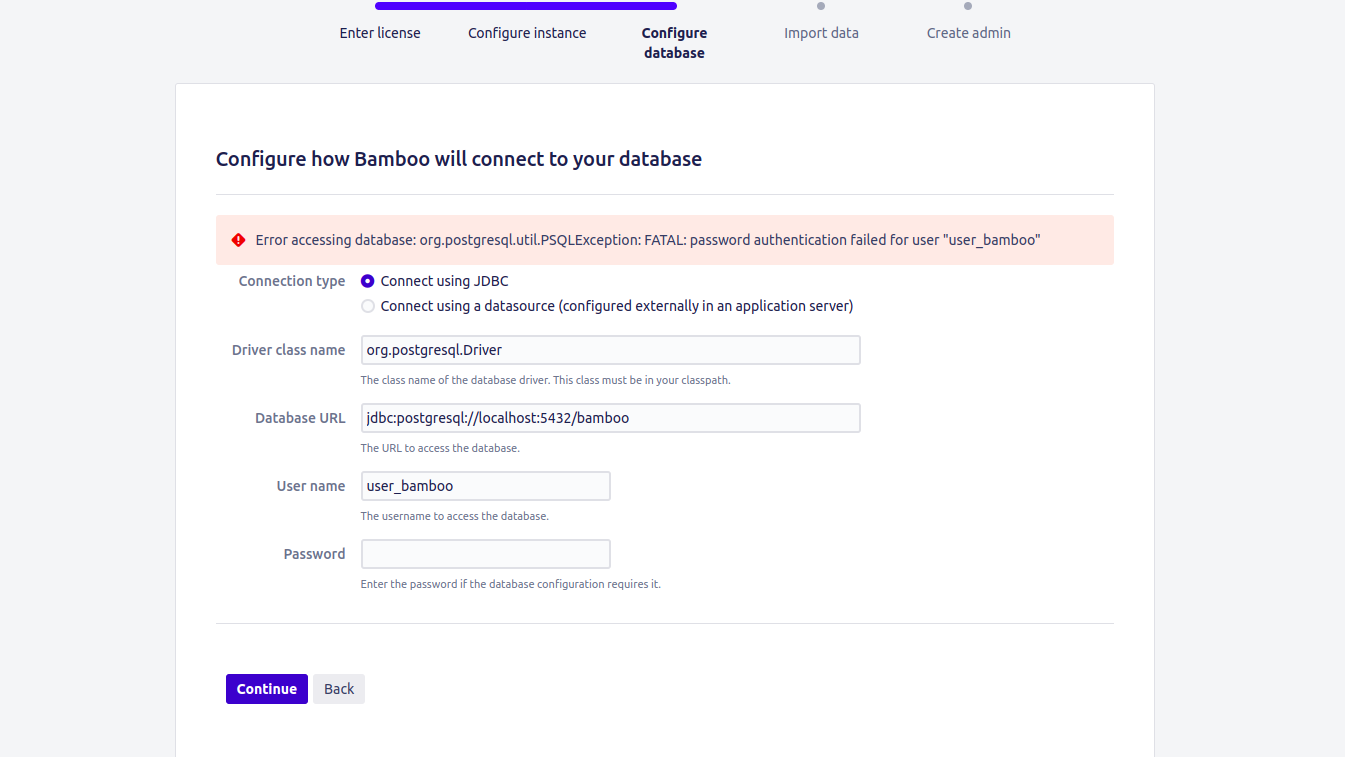Select Connect using a datasource option
Screen dimensions: 1345x757
(368, 306)
